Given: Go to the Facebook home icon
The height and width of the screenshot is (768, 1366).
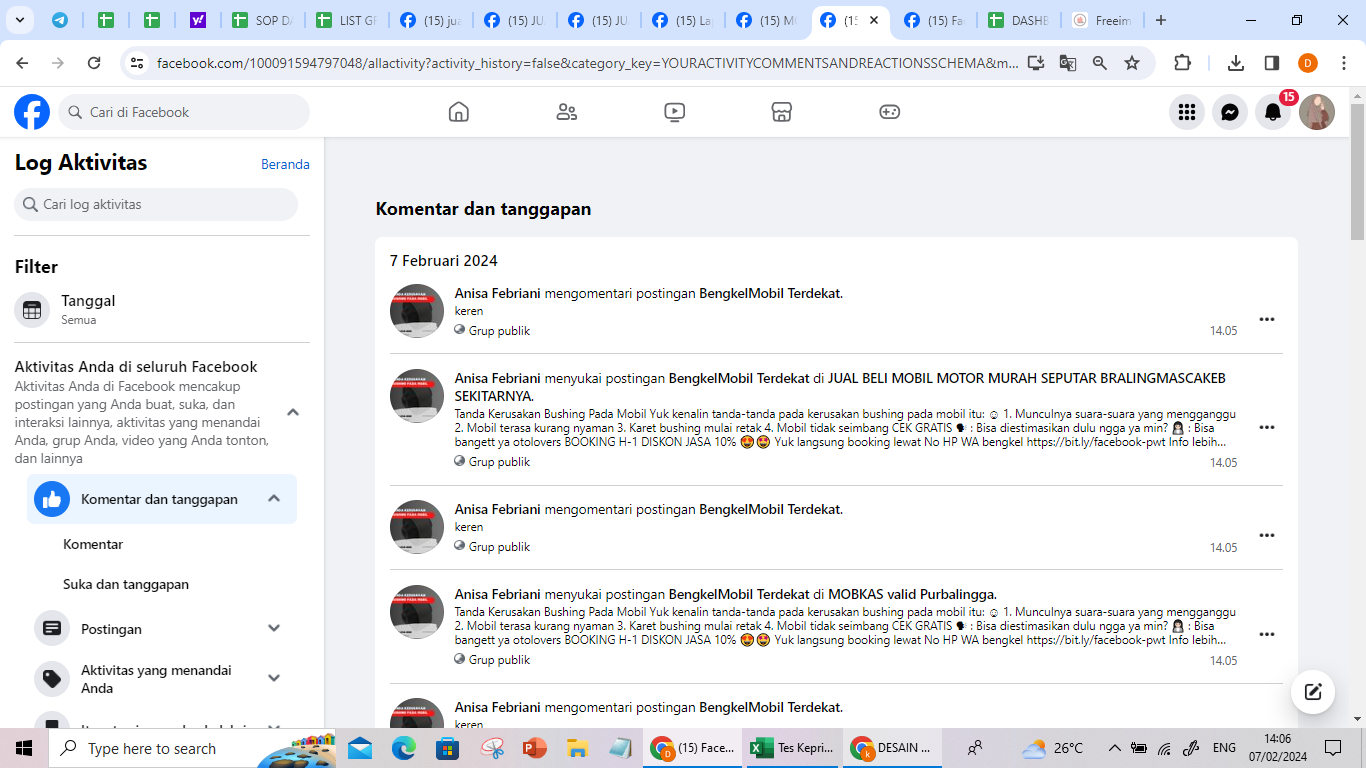Looking at the screenshot, I should tap(459, 112).
